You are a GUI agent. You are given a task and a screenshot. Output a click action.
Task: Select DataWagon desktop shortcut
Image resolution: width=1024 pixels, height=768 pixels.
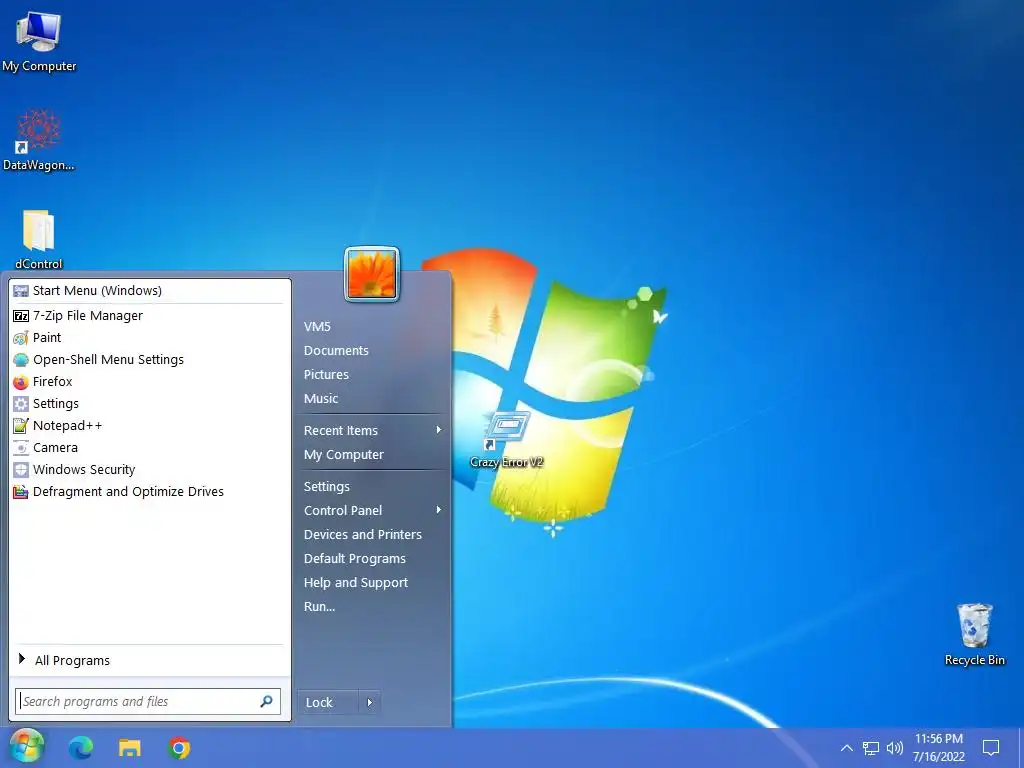point(39,140)
